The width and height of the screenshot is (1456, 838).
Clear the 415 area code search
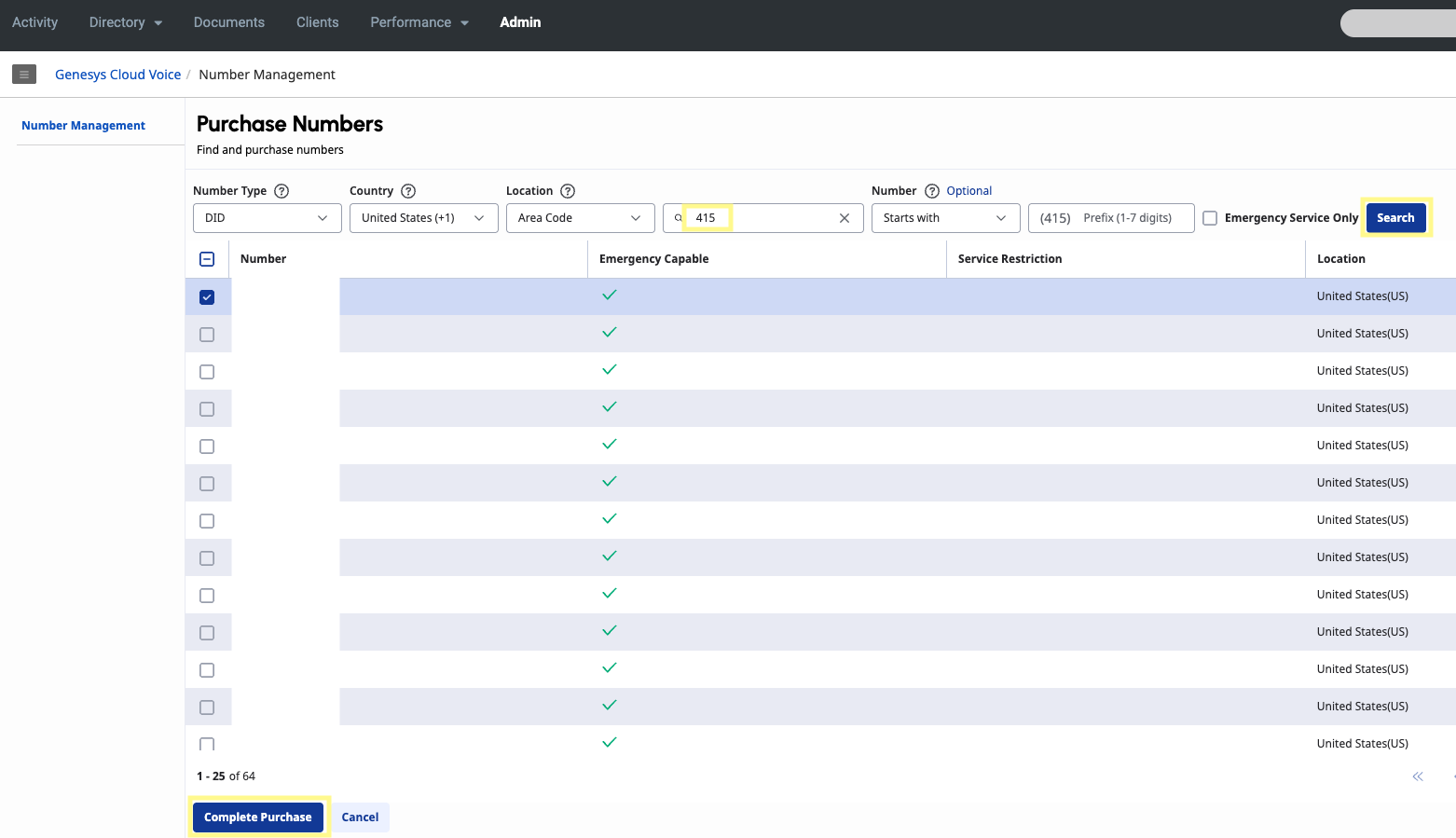coord(845,218)
